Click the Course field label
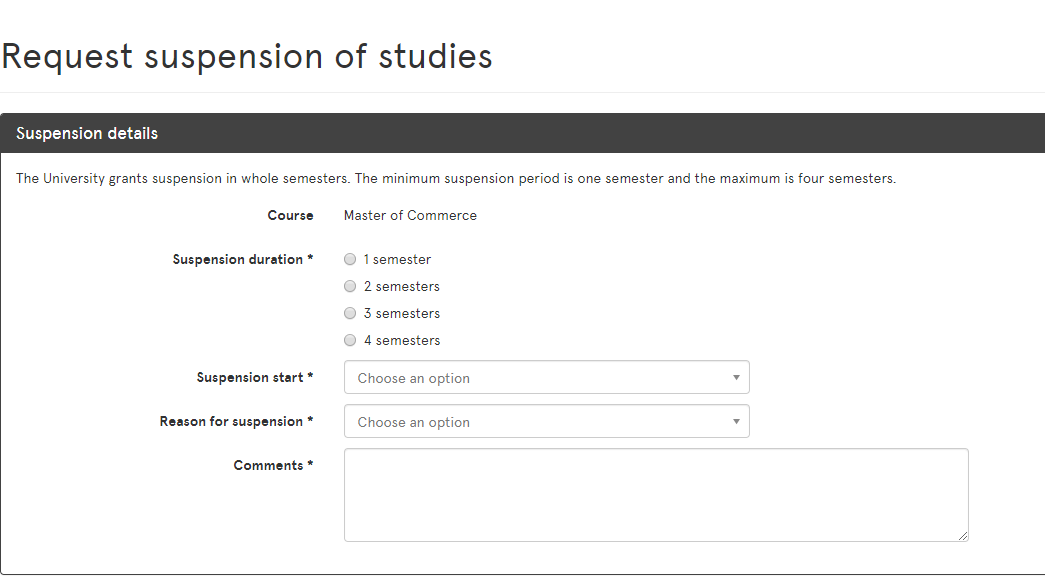 [290, 215]
